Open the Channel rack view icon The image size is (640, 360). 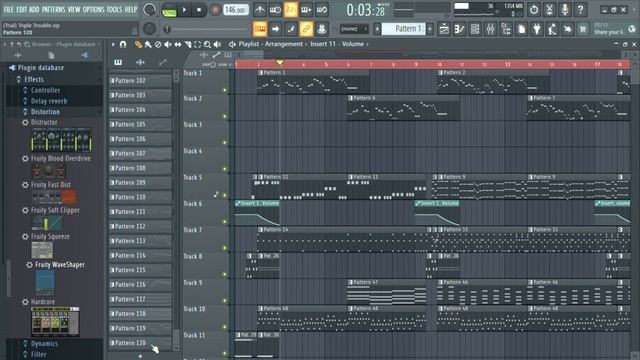click(x=475, y=29)
